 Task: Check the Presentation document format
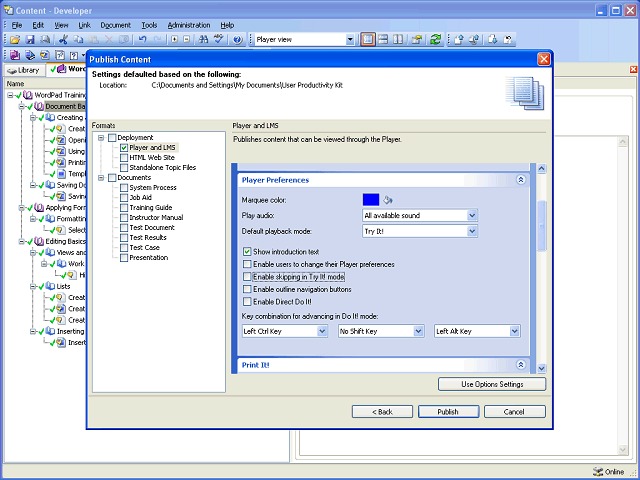(124, 258)
